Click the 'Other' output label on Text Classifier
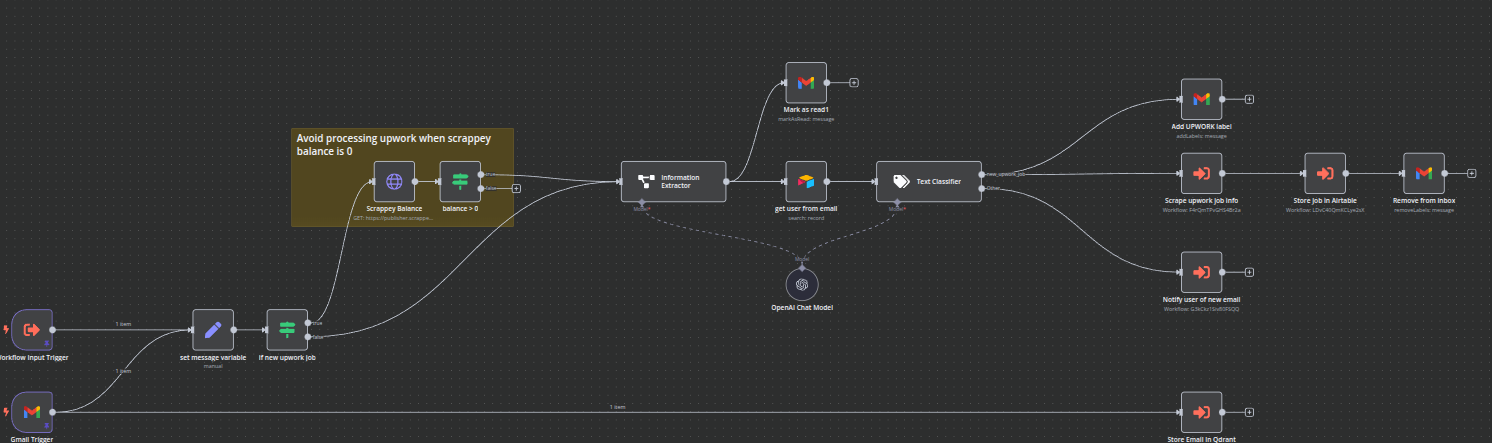The image size is (1492, 443). [x=993, y=188]
